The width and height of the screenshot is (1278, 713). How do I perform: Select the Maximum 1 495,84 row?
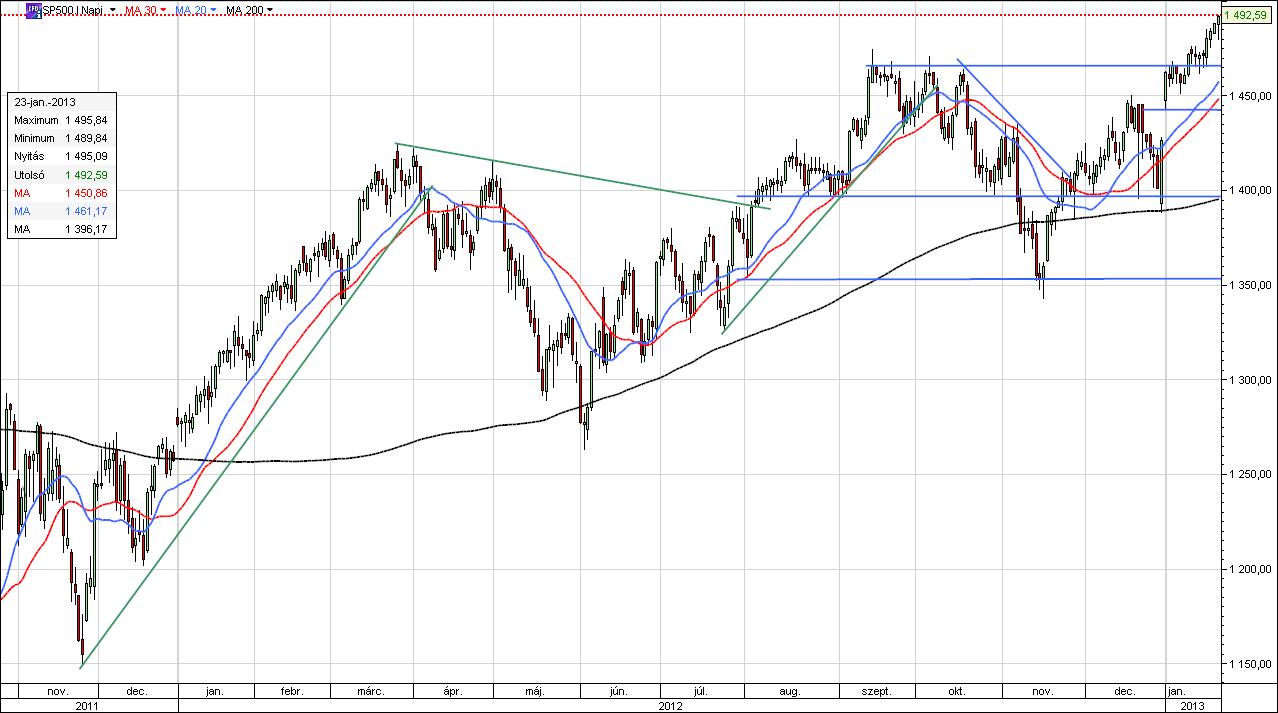(x=60, y=119)
